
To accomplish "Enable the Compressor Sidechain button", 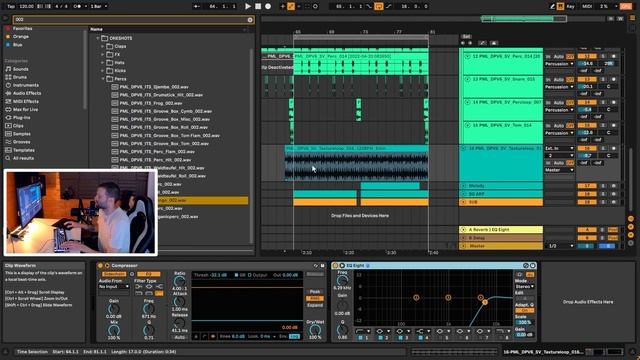I will (x=114, y=274).
